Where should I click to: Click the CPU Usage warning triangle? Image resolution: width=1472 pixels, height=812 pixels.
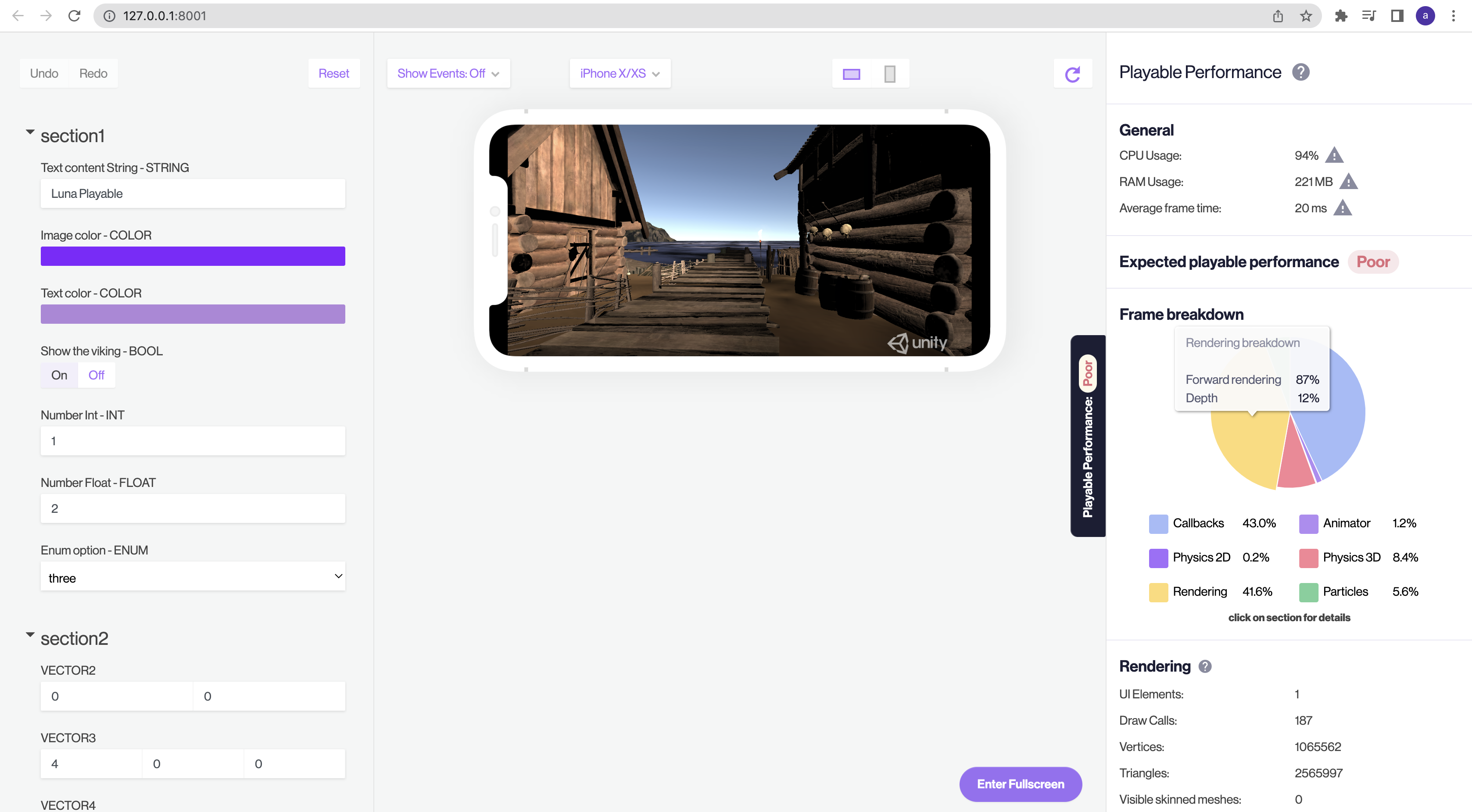(1334, 155)
